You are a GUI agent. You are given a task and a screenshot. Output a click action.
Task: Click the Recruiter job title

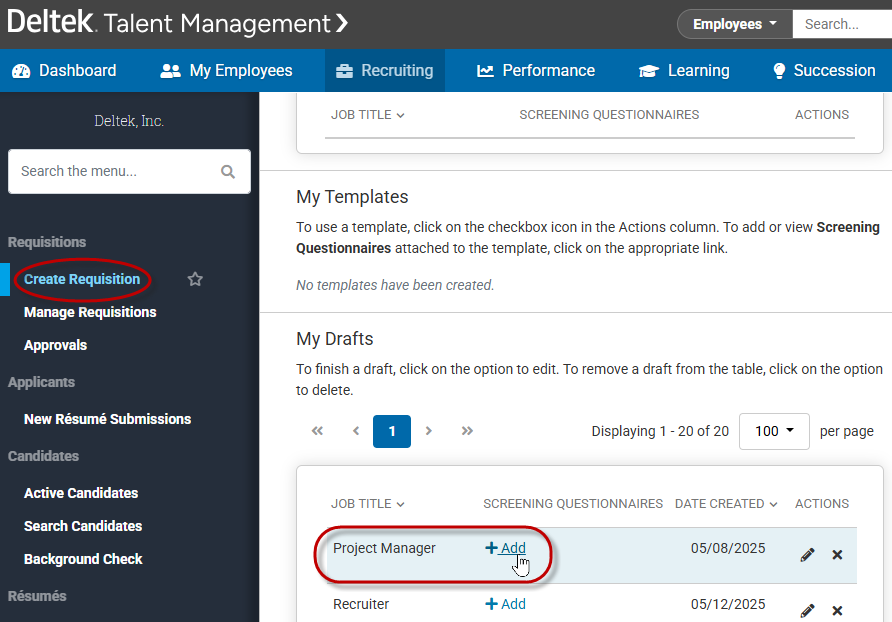pyautogui.click(x=361, y=604)
